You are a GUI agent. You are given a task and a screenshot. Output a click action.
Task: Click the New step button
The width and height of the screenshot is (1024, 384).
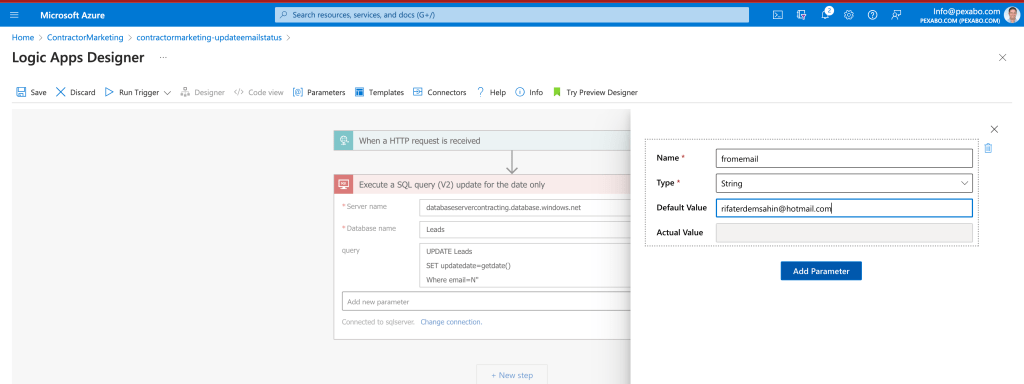click(512, 375)
